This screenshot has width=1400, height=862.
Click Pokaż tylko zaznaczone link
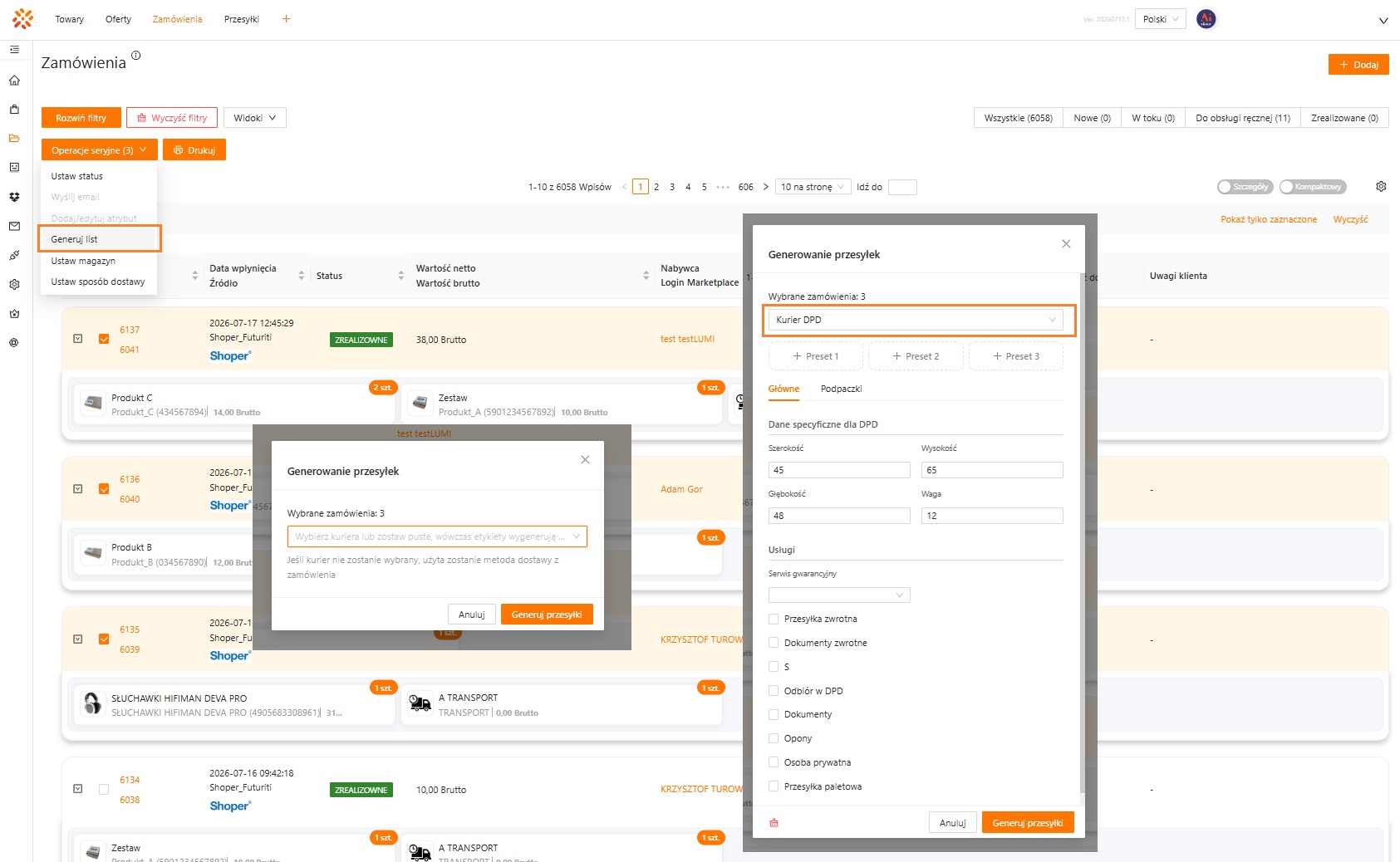(1269, 219)
